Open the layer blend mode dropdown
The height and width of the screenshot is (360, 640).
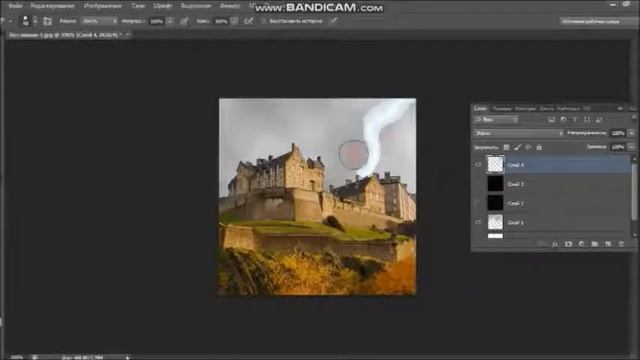519,133
